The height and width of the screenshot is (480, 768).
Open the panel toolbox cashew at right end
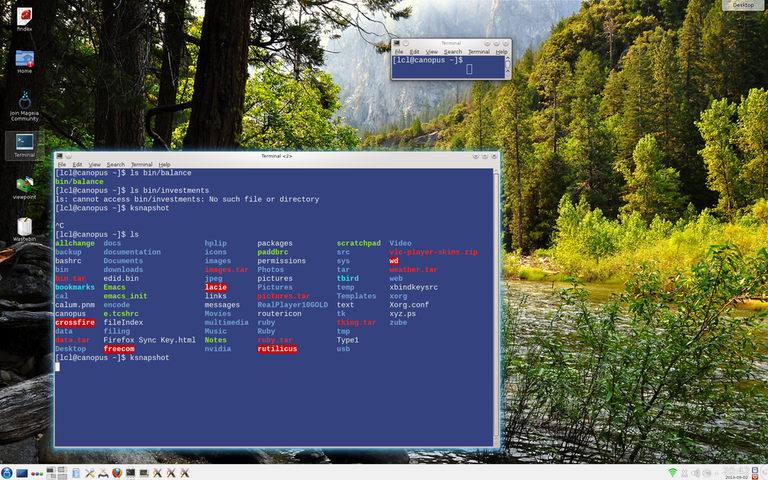coord(765,473)
